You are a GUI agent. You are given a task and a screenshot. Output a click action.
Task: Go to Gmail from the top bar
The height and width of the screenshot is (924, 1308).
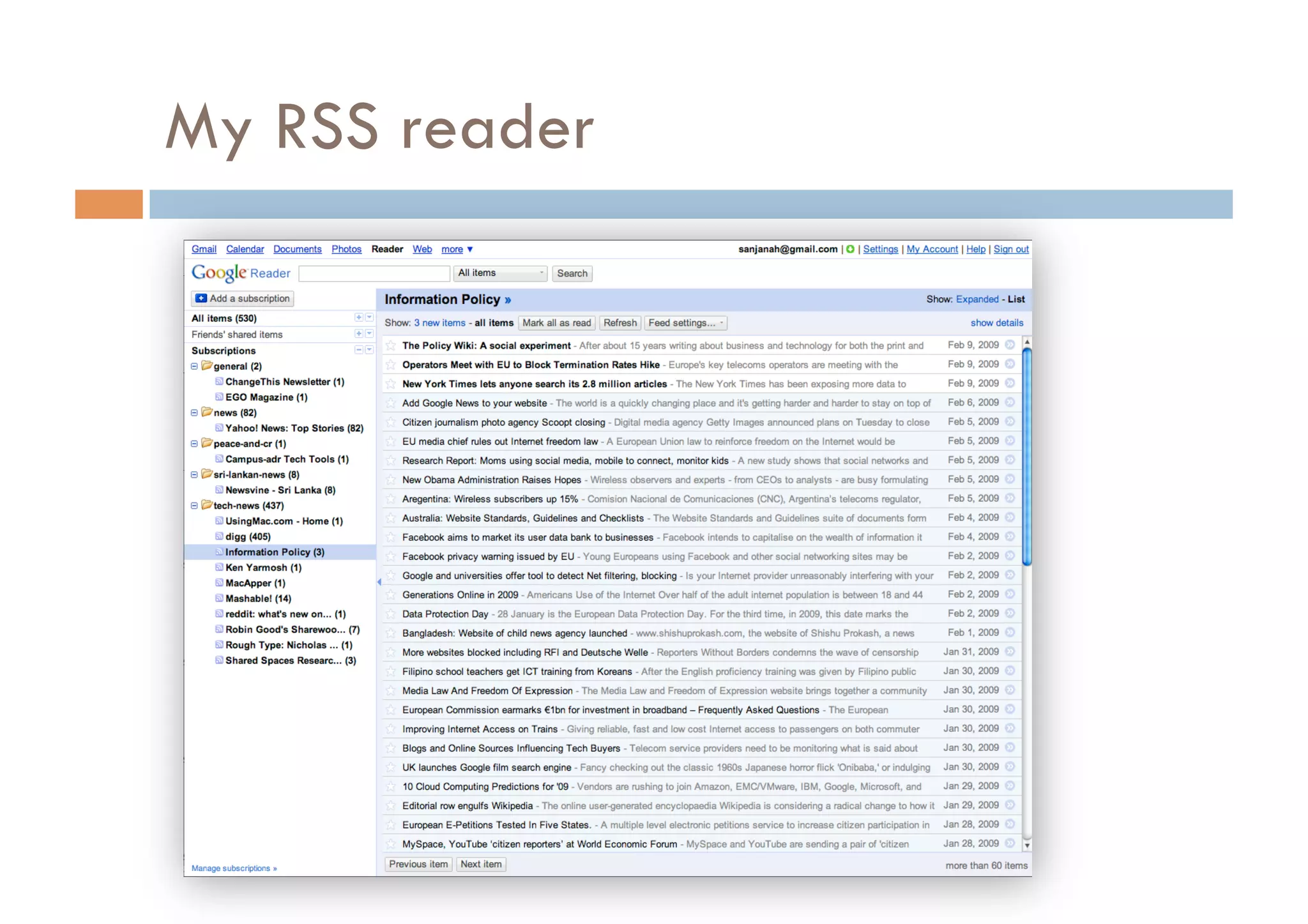[204, 249]
